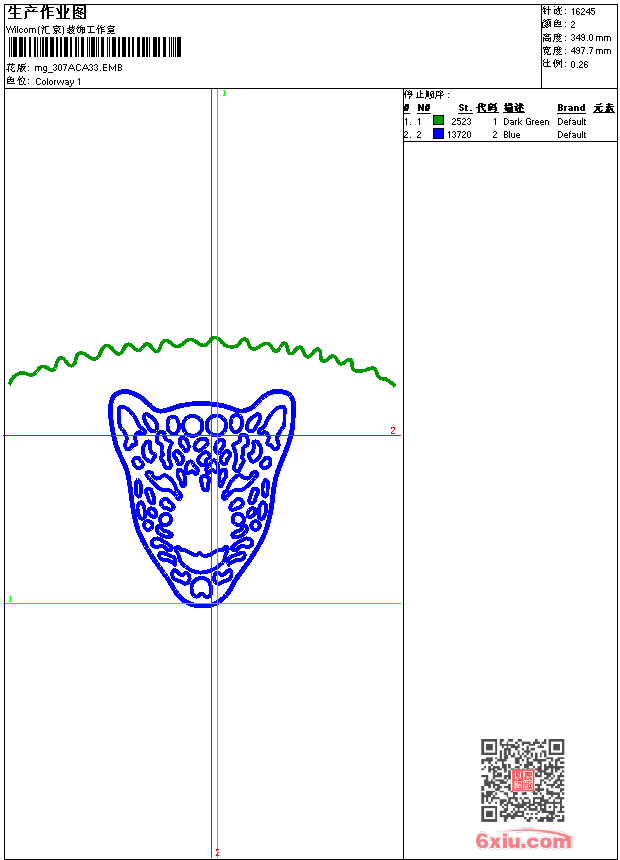Click the QR code image

click(522, 780)
